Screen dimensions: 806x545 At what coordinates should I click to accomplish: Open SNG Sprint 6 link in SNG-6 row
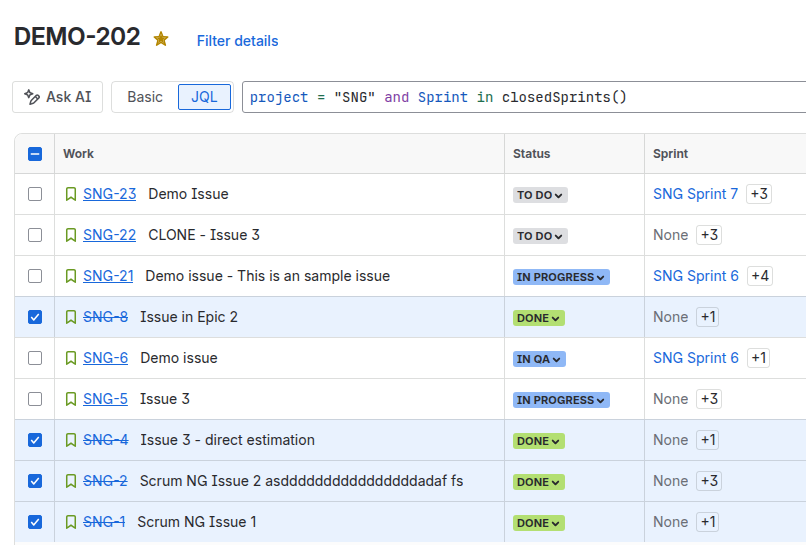click(695, 358)
